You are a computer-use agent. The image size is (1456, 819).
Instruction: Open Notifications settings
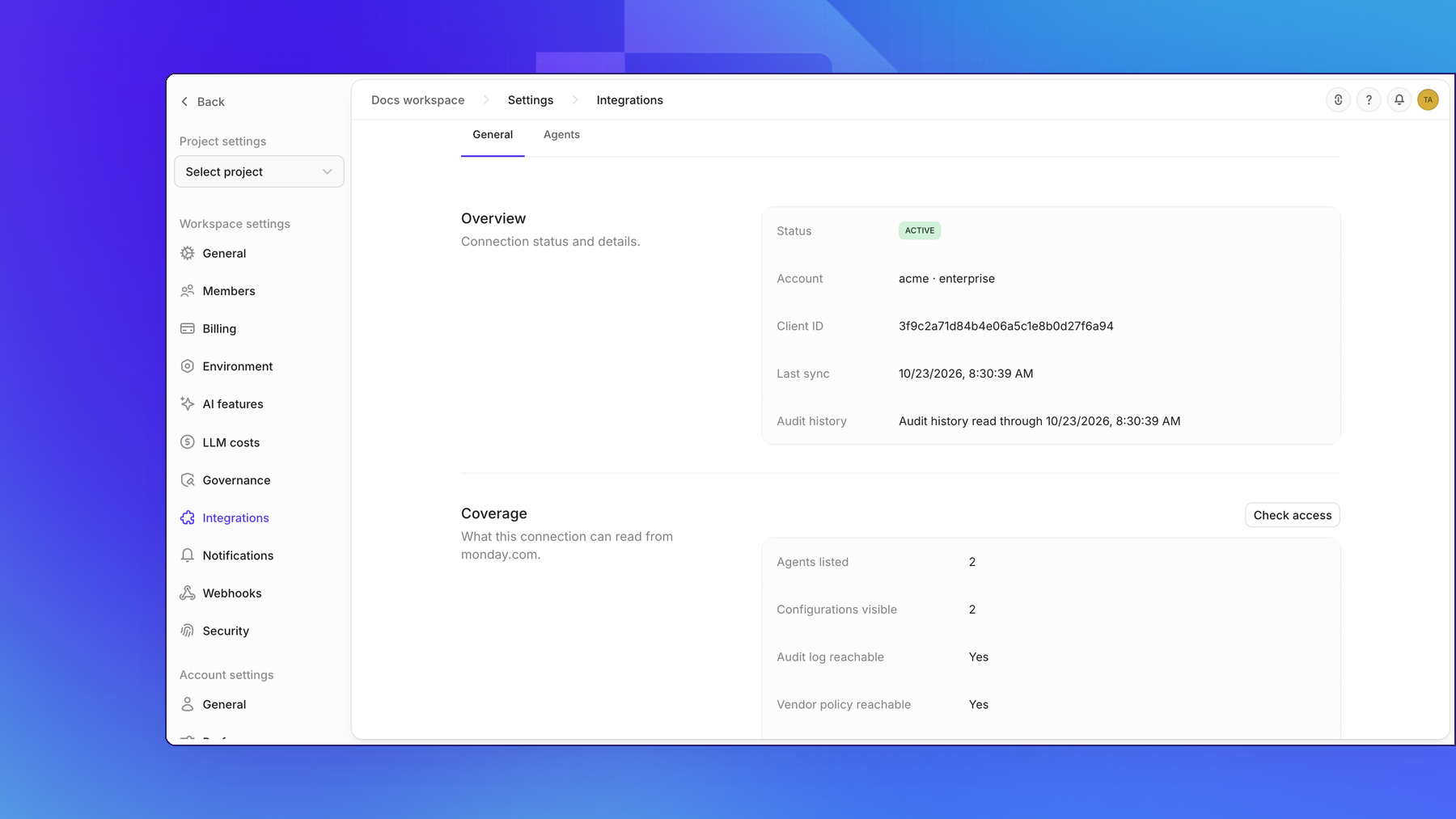pyautogui.click(x=238, y=555)
